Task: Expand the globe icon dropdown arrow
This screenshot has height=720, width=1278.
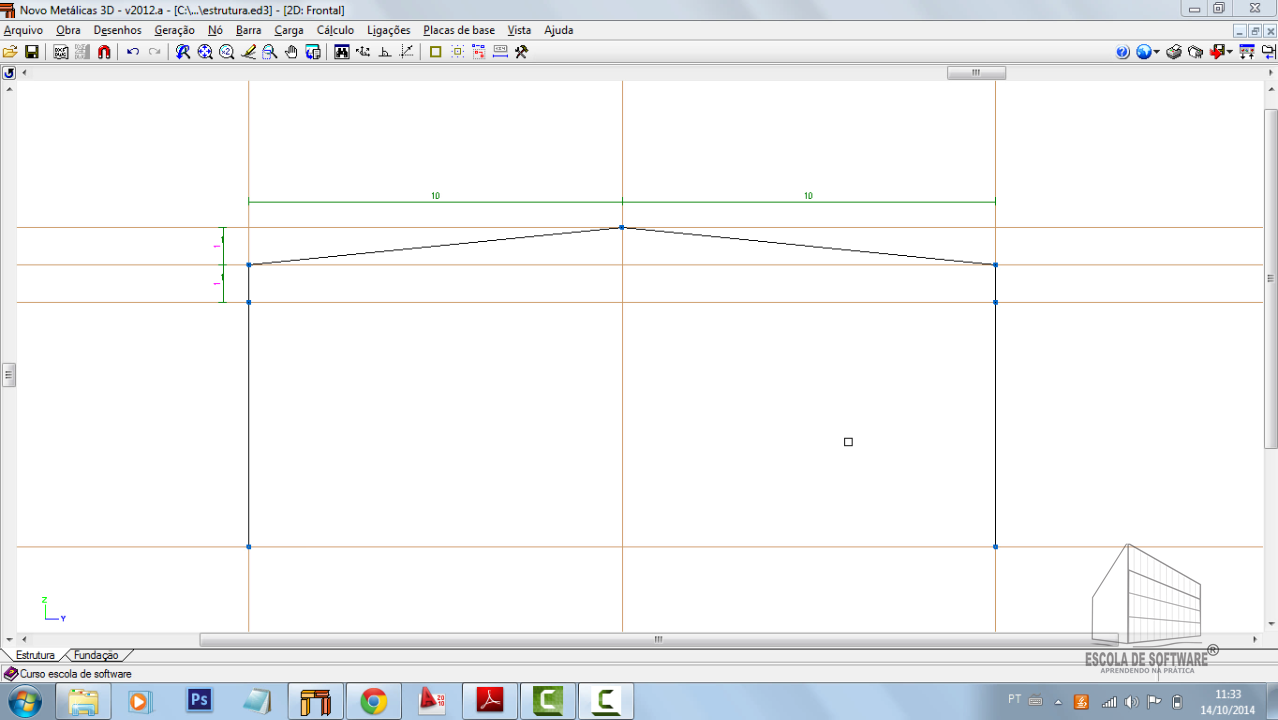Action: (x=1157, y=52)
